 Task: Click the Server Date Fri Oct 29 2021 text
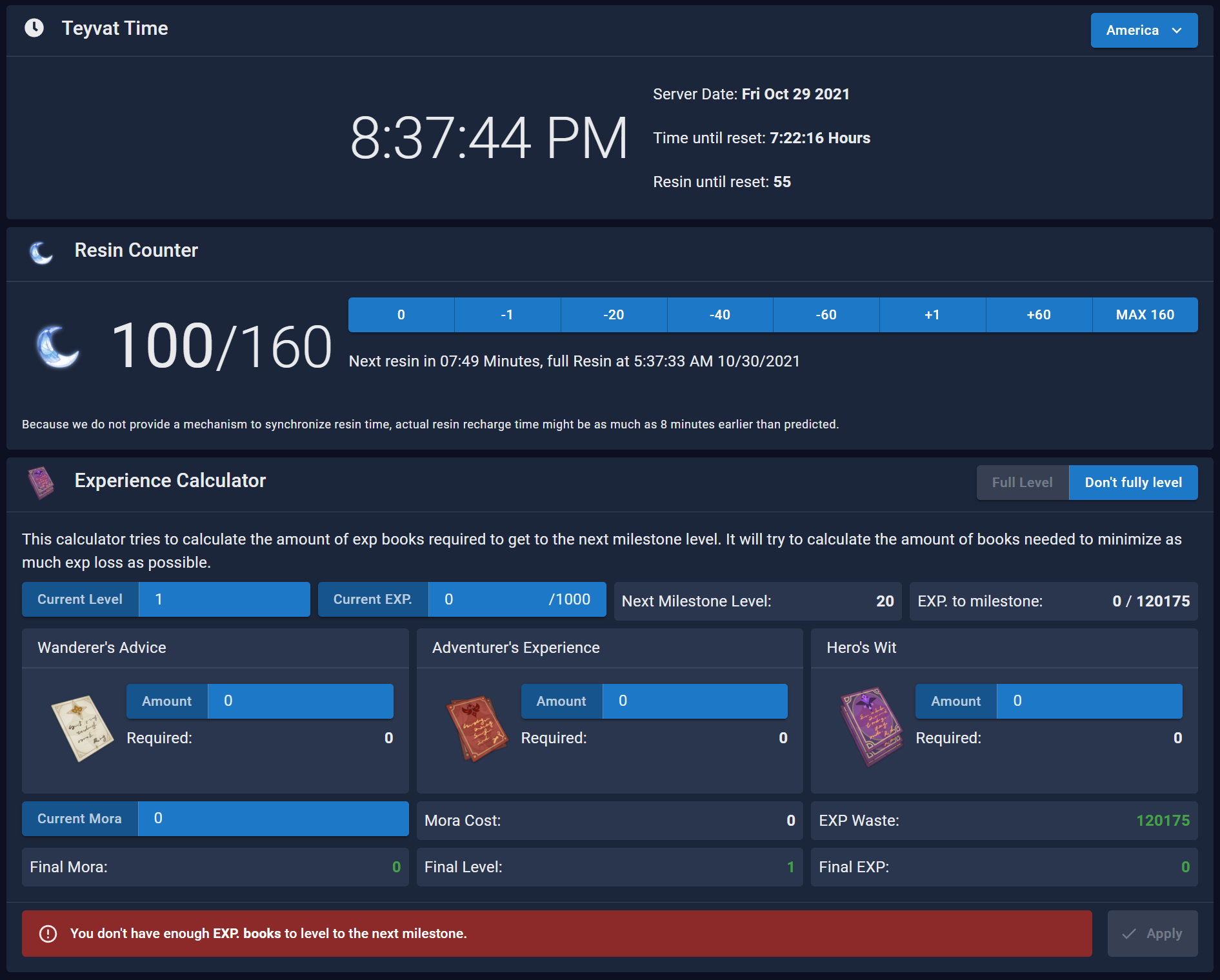click(x=751, y=94)
